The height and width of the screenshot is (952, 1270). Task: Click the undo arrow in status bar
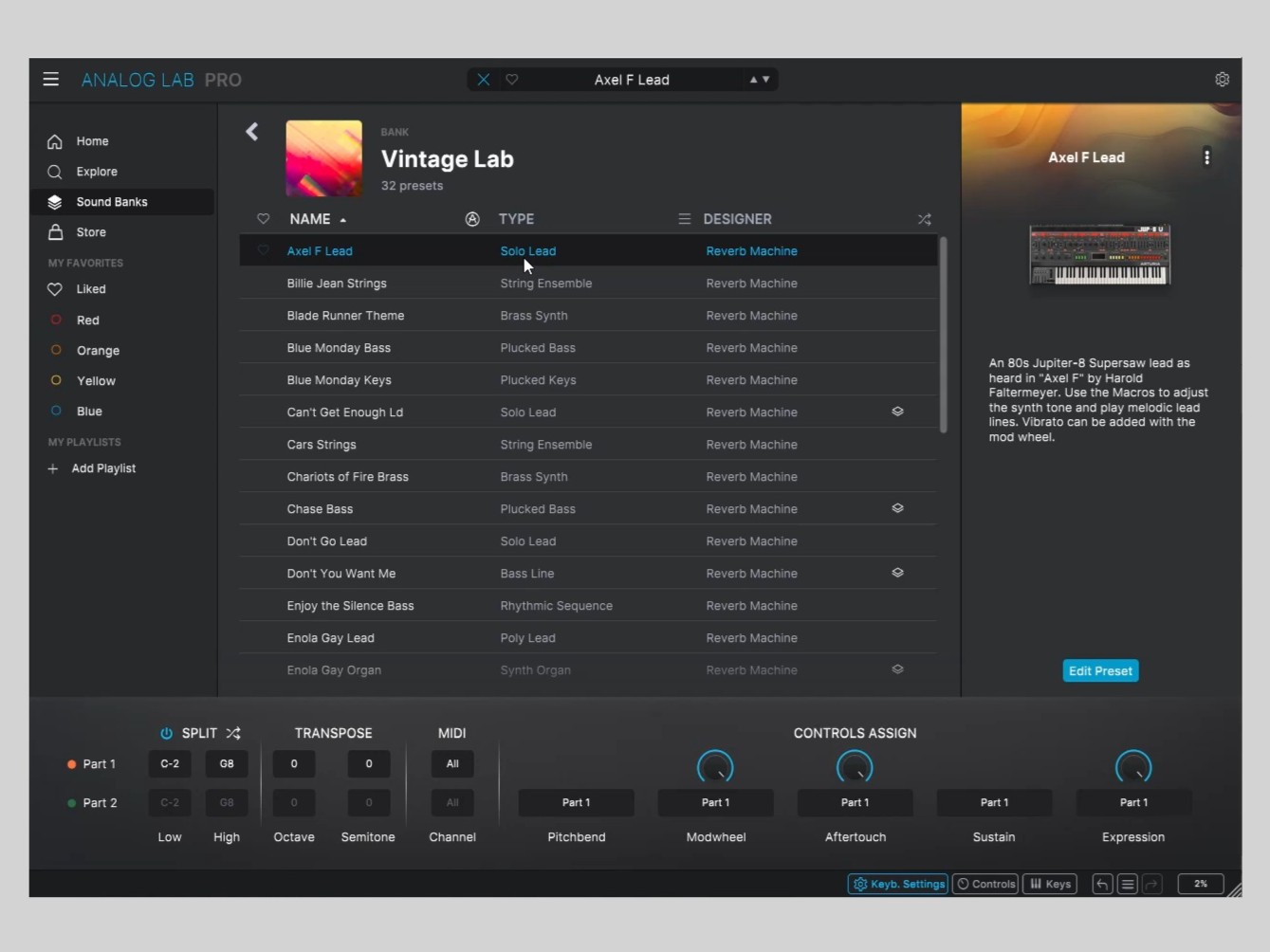click(x=1102, y=884)
